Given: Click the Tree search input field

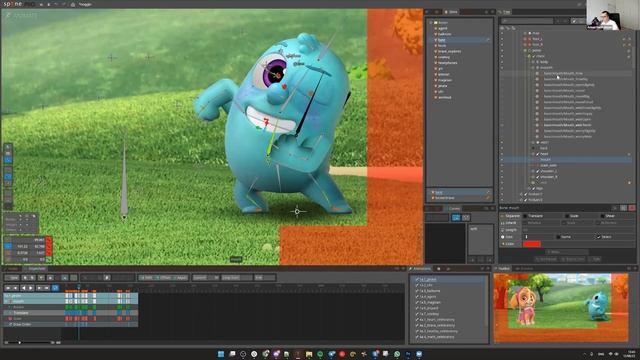Looking at the screenshot, I should 527,21.
